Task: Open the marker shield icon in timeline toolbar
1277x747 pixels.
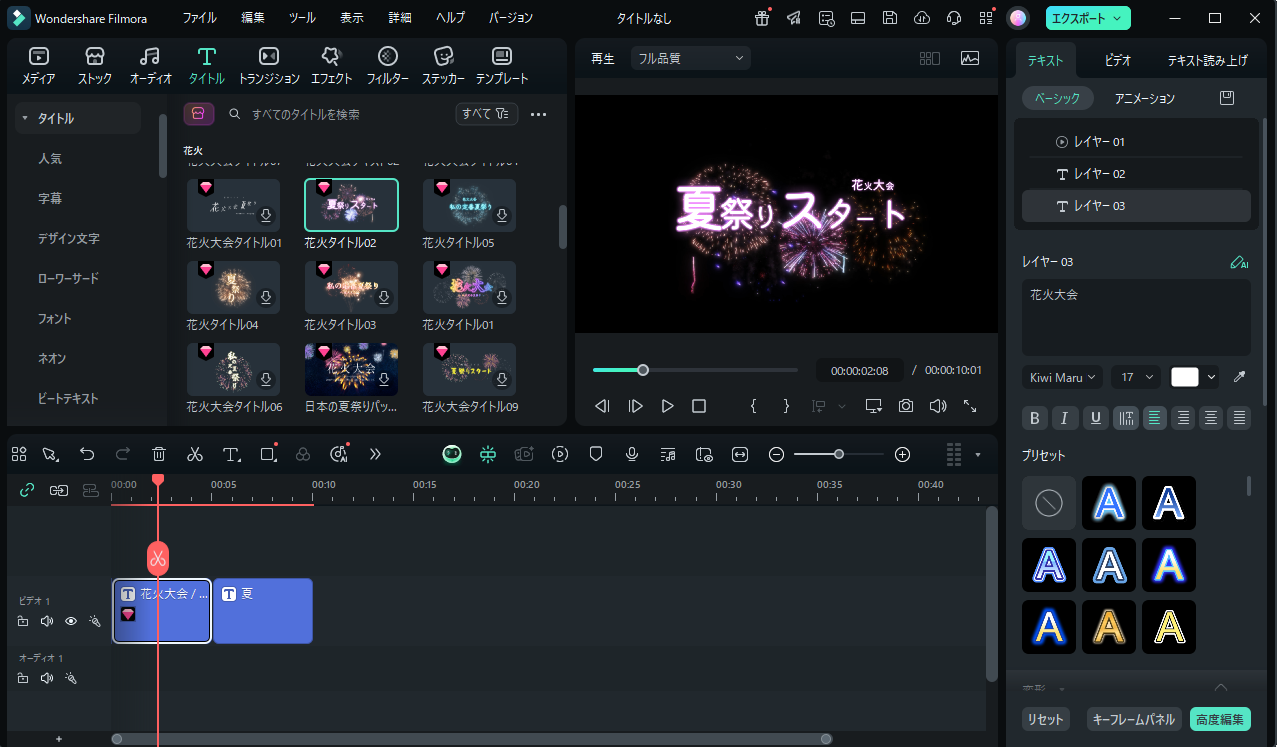Action: tap(596, 454)
